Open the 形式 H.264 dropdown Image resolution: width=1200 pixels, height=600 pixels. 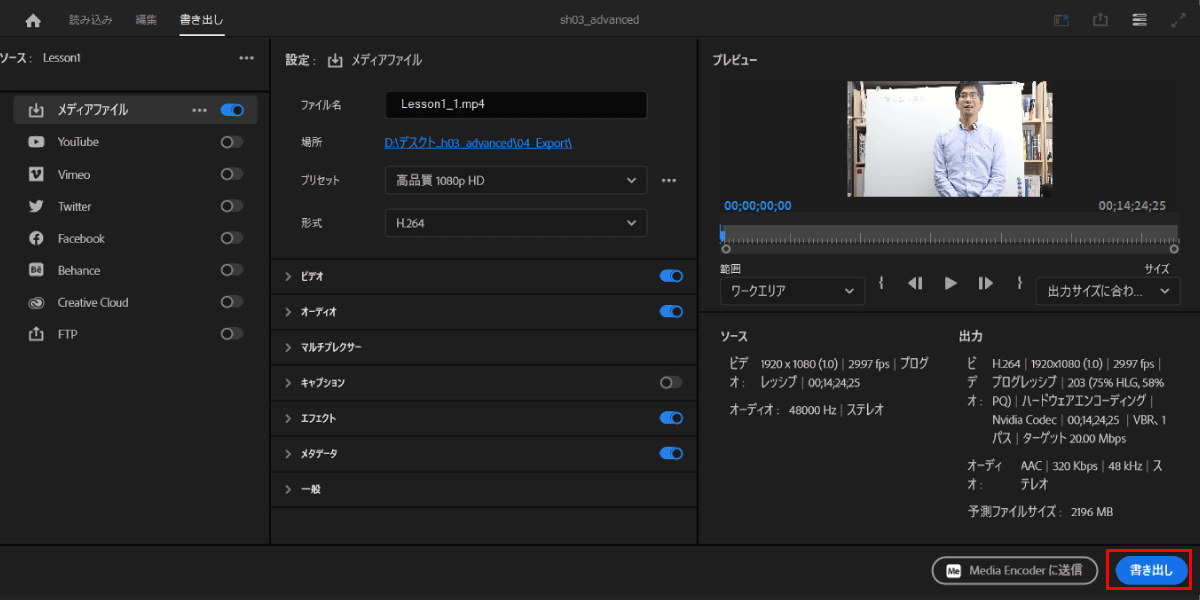pyautogui.click(x=515, y=223)
